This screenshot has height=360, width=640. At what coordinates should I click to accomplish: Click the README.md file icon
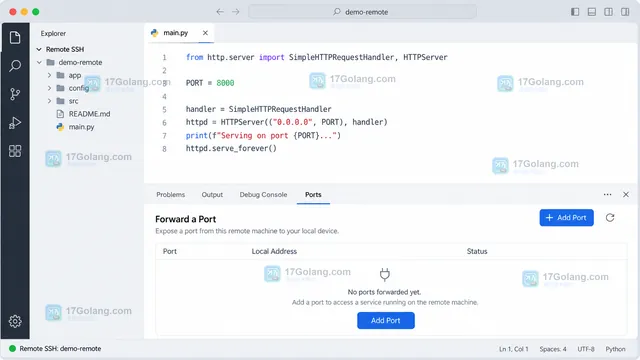[x=60, y=114]
